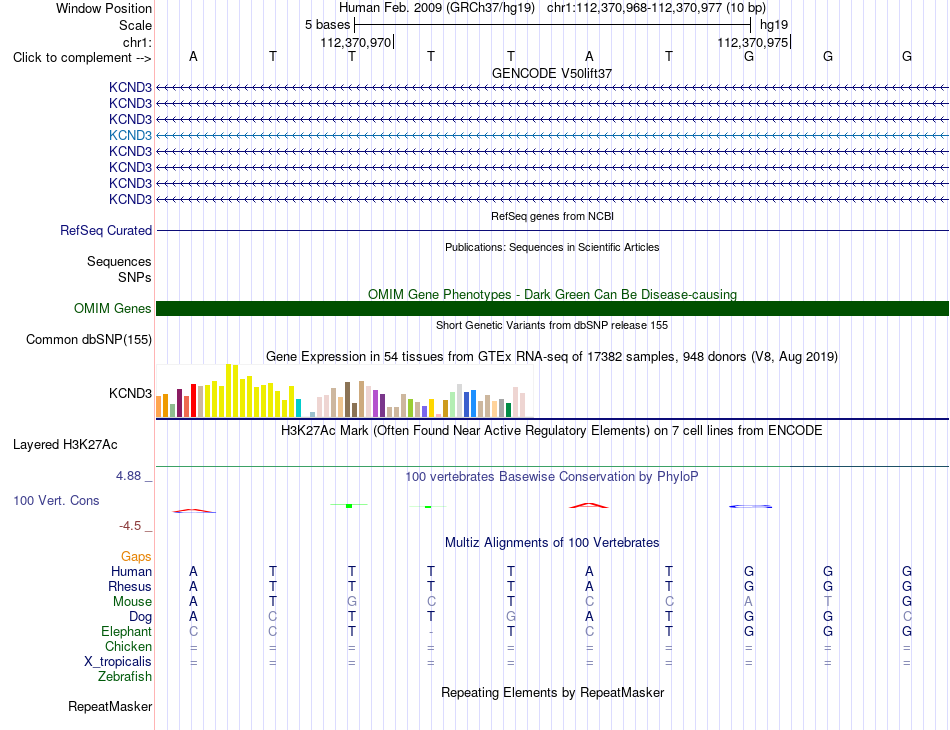Open 'Repeating Elements by RepeatMasker' title
950x730 pixels.
[x=552, y=692]
